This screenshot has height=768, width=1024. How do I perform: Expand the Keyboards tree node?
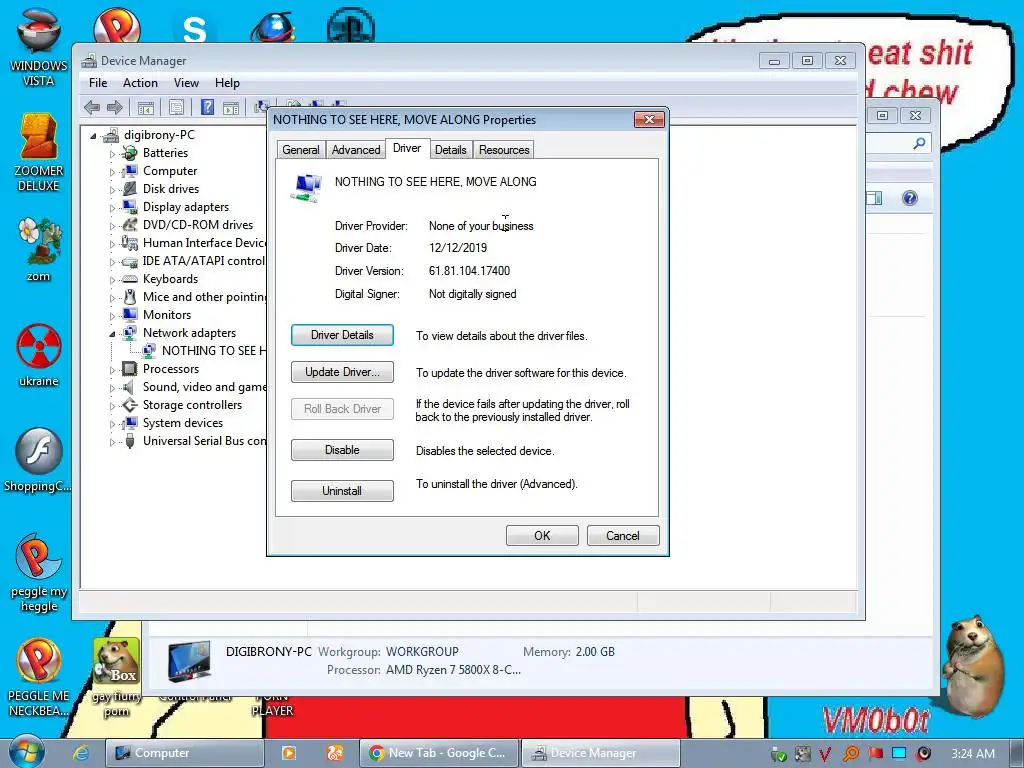[112, 280]
